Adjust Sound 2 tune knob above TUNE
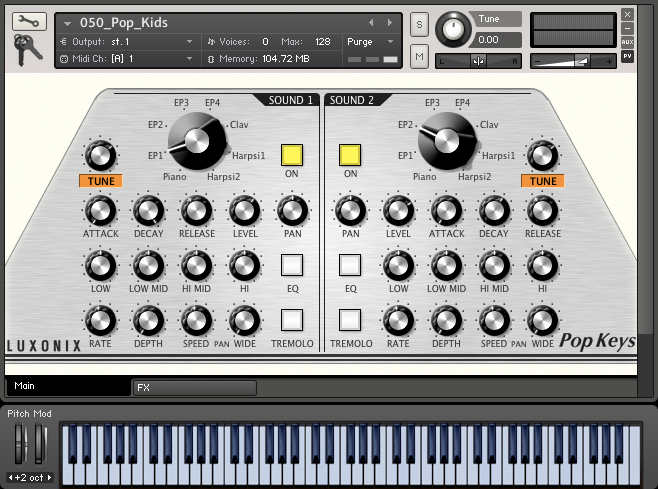The width and height of the screenshot is (658, 489). click(542, 156)
